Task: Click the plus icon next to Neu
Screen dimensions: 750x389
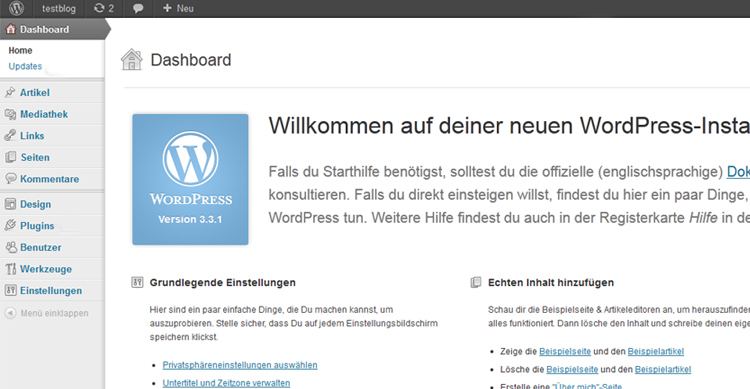Action: click(167, 8)
